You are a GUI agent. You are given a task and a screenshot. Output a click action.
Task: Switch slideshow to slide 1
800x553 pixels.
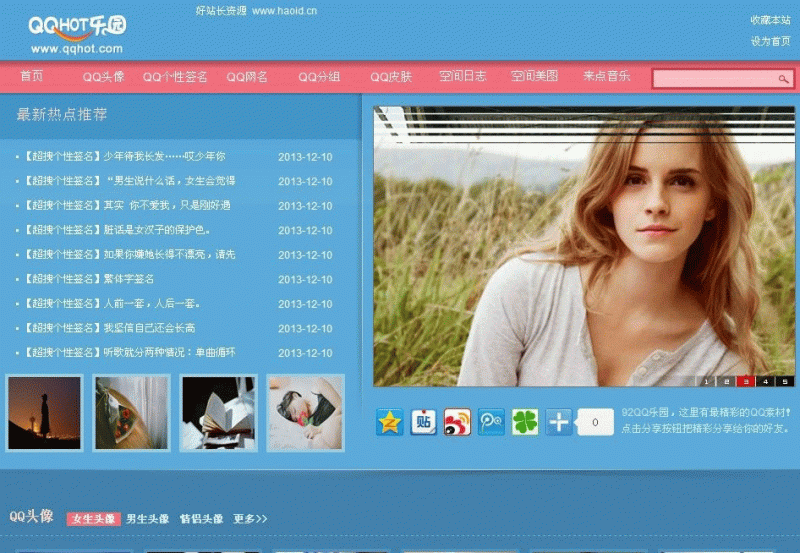[707, 382]
